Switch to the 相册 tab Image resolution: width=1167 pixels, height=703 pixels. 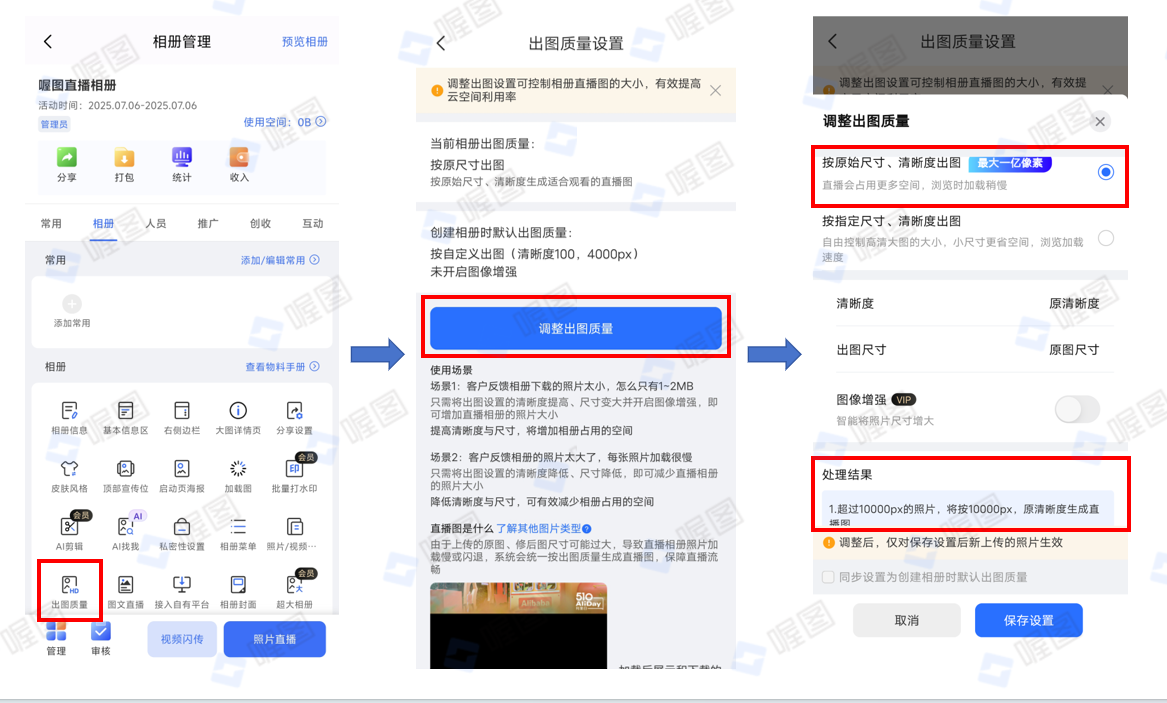click(x=103, y=223)
